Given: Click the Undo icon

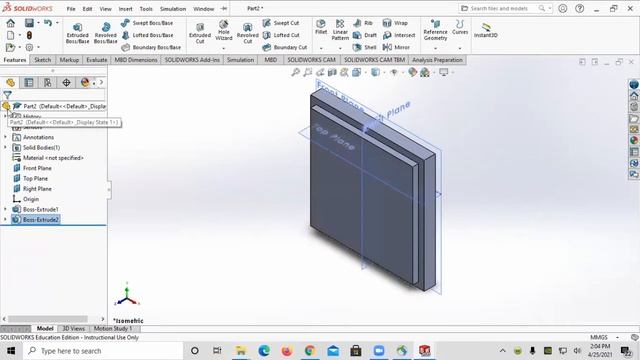Looking at the screenshot, I should (x=48, y=23).
